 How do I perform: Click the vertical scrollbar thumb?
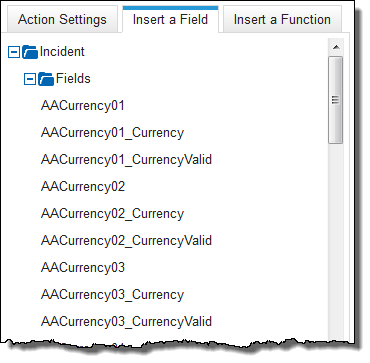pos(335,100)
